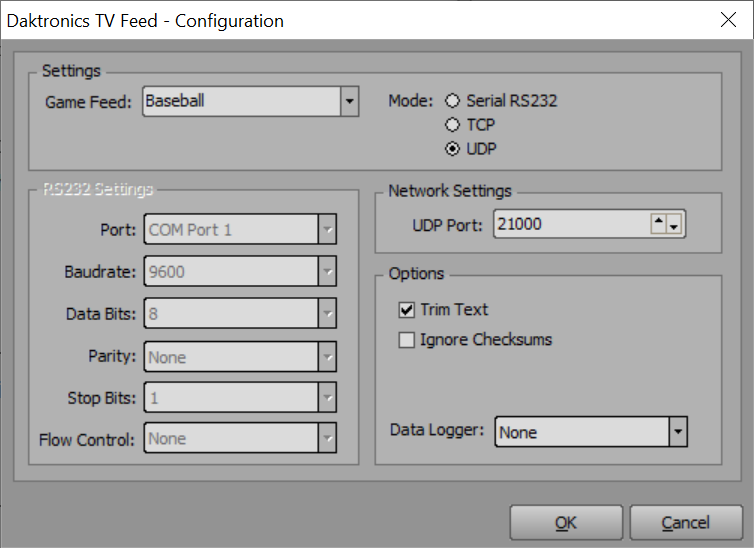Click the Parity label
754x548 pixels.
[x=112, y=357]
